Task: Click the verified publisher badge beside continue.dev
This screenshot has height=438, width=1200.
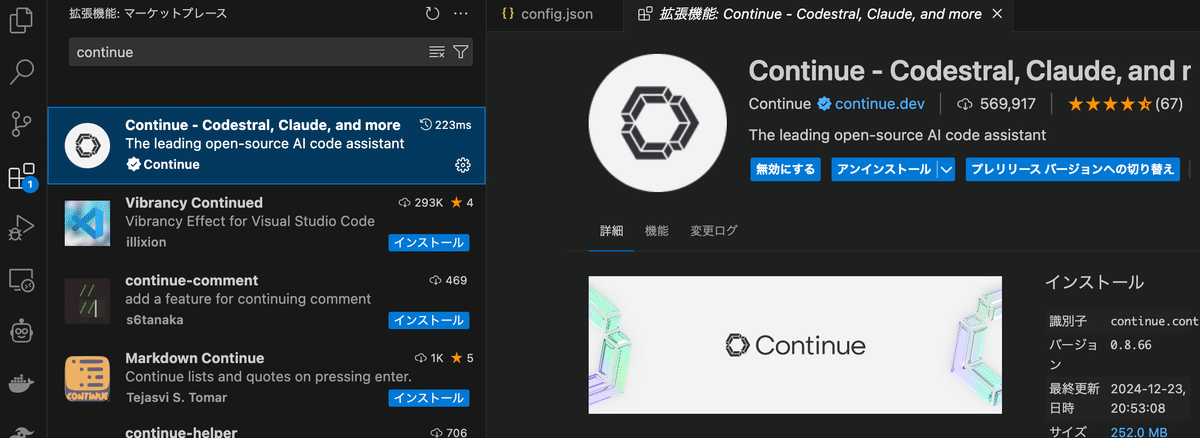Action: pos(825,104)
